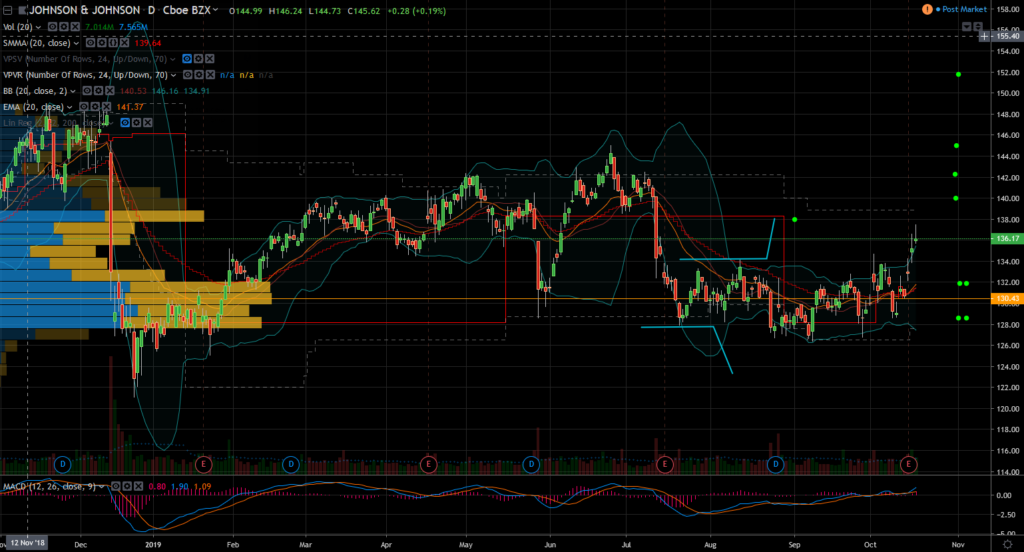This screenshot has width=1024, height=552.
Task: Open settings for the Lin Reg indicator
Action: [136, 123]
